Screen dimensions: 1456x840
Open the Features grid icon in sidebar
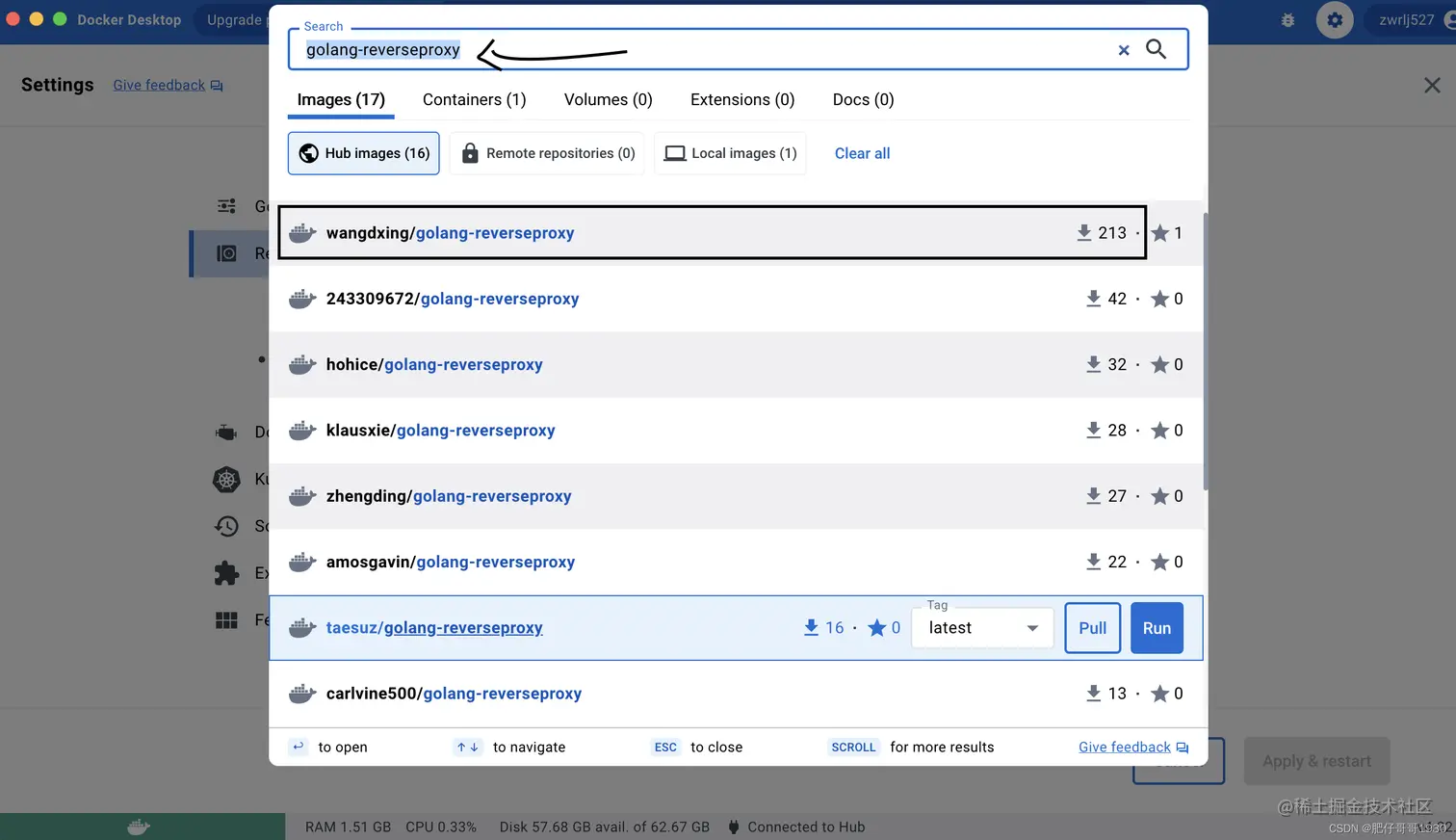[226, 620]
